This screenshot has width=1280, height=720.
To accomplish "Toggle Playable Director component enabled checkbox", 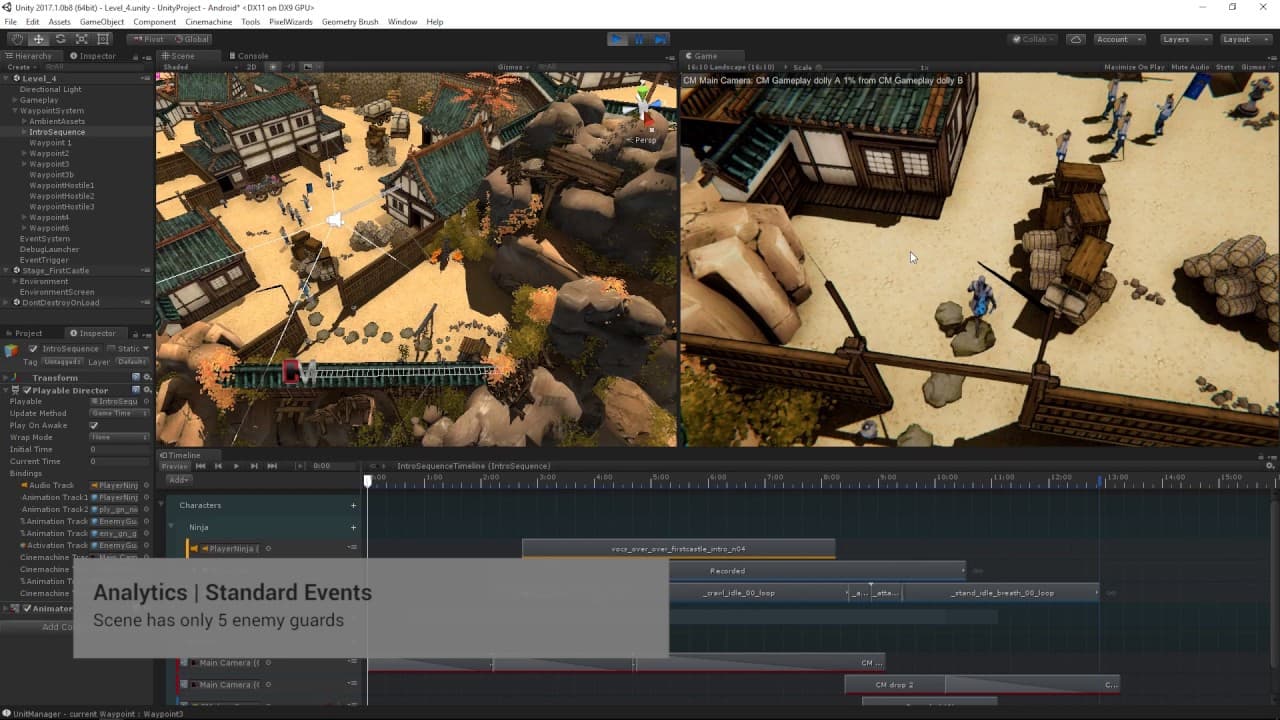I will coord(27,390).
